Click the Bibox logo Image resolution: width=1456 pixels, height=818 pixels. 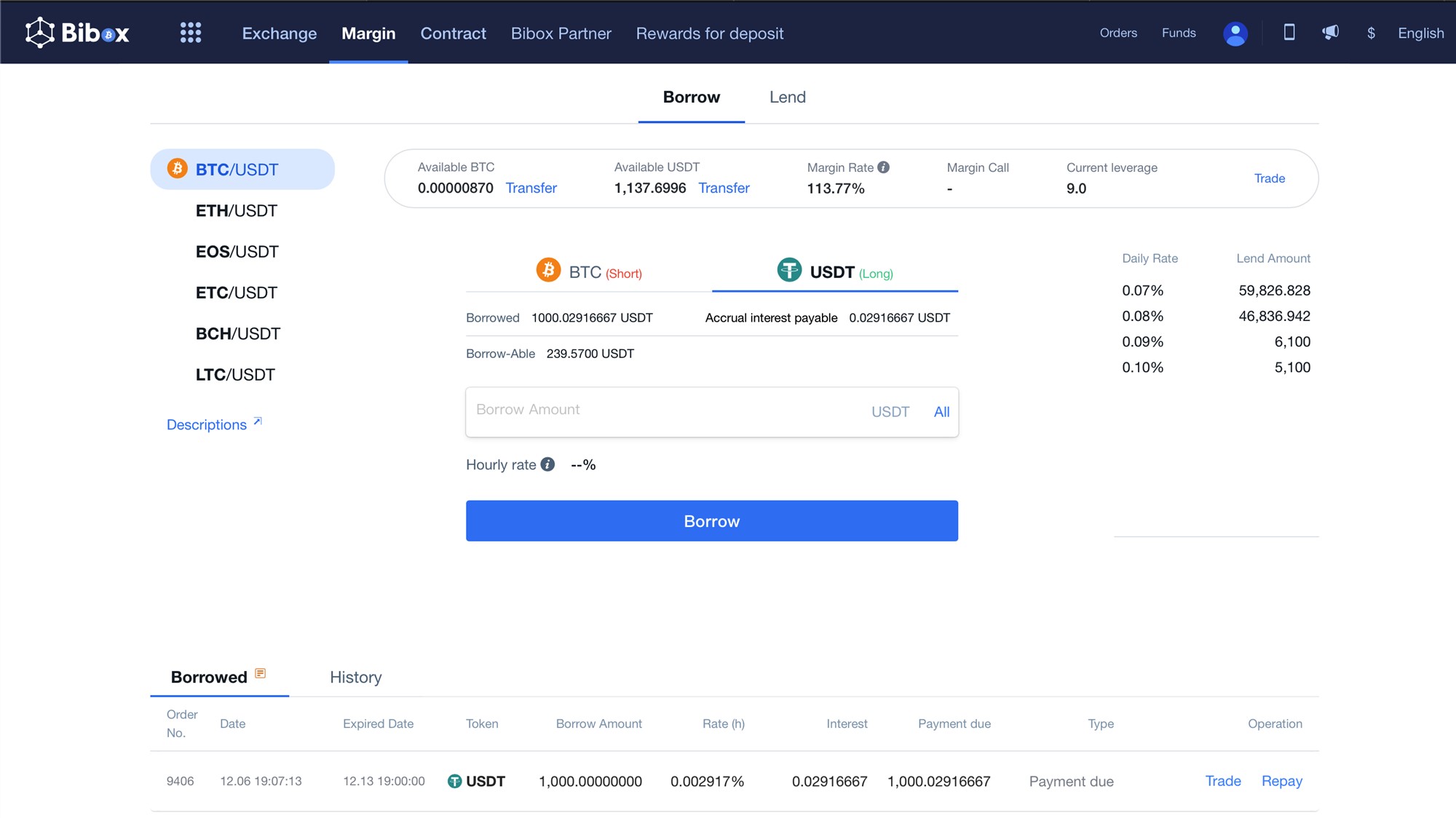pyautogui.click(x=77, y=33)
